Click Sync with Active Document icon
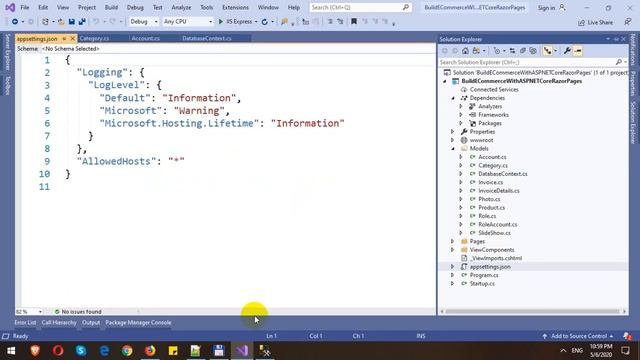Image resolution: width=640 pixels, height=360 pixels. coord(512,51)
